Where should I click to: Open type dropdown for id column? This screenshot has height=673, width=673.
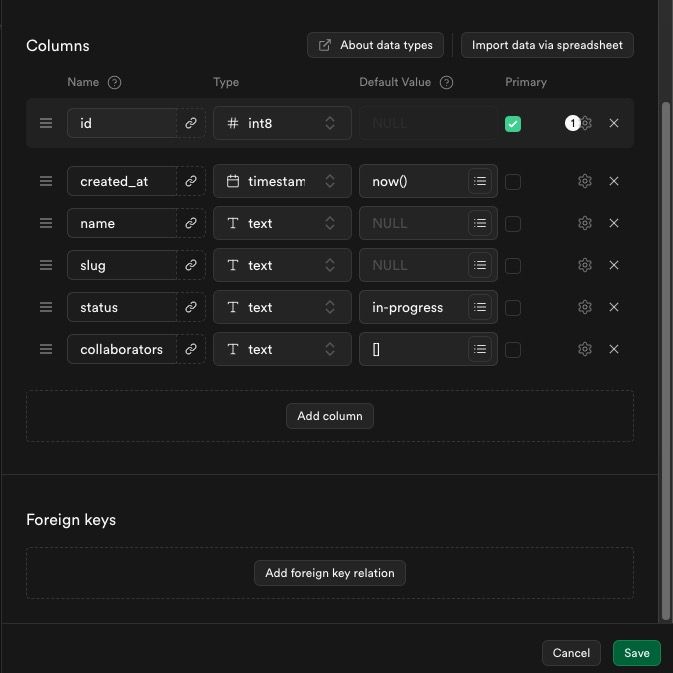282,123
